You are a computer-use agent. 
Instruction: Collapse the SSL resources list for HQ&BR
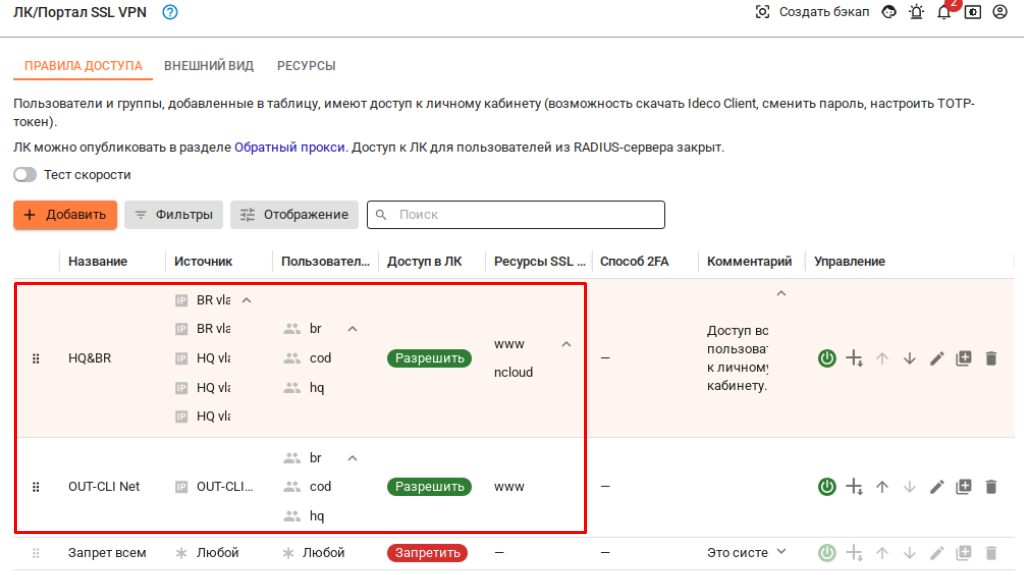(566, 344)
